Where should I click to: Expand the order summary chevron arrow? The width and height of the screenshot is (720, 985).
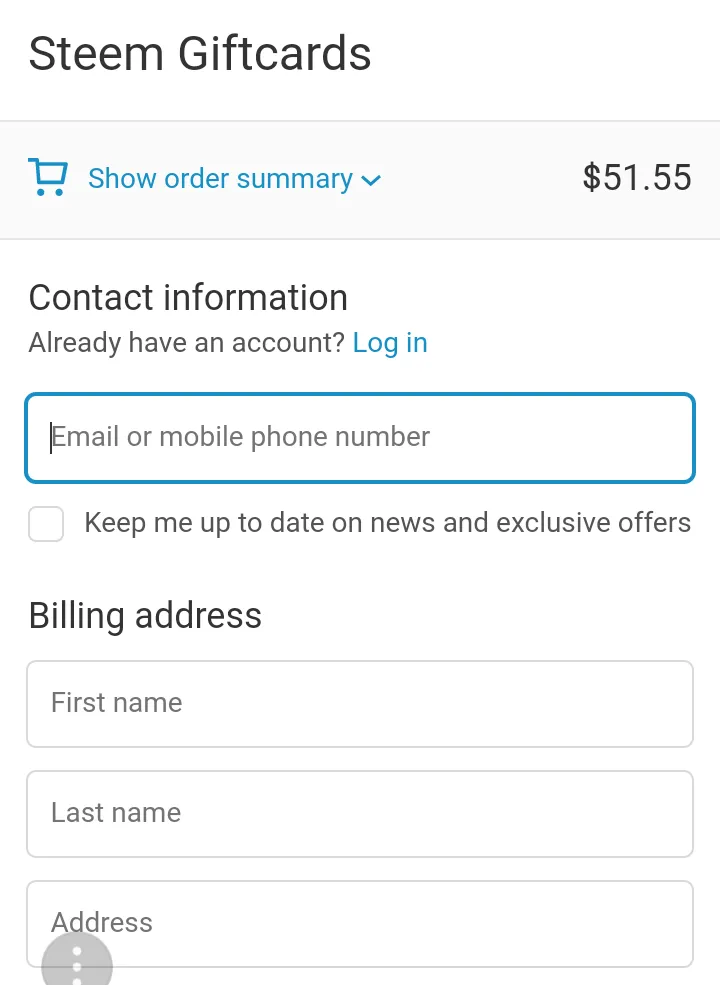(371, 181)
